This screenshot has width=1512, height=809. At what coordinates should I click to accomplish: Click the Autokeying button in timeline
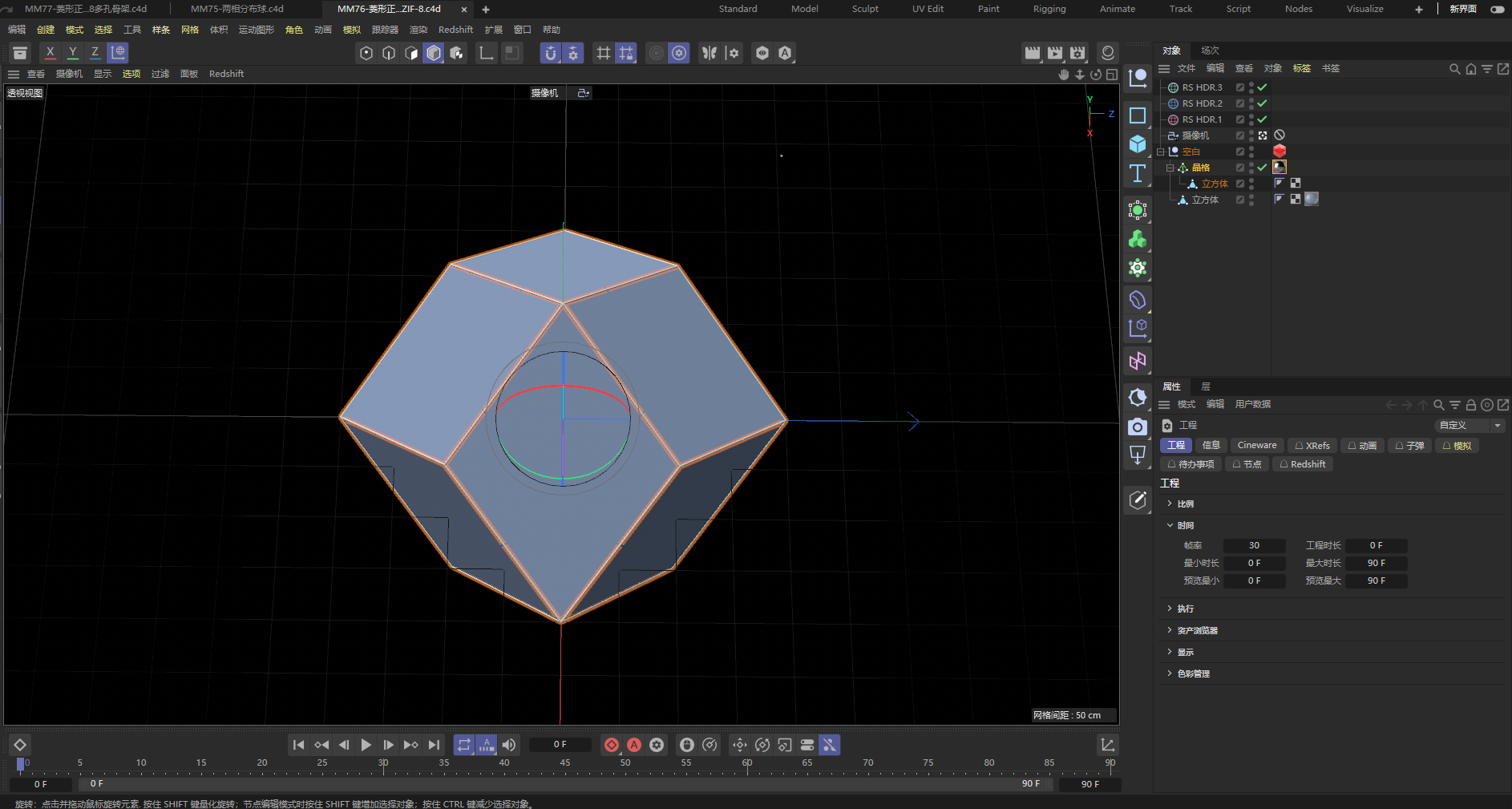pos(634,745)
